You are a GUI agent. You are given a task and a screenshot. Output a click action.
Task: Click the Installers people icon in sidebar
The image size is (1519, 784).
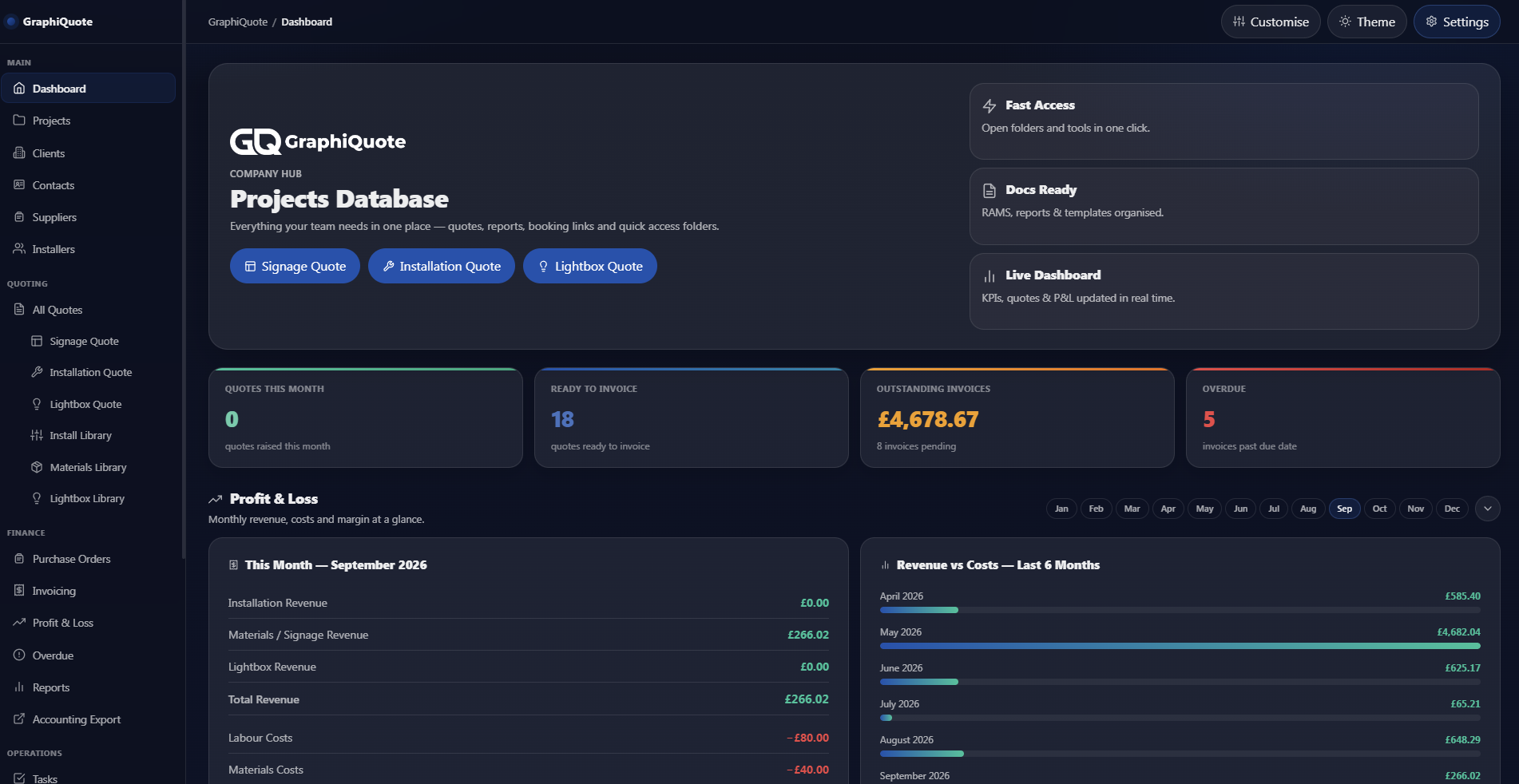tap(19, 249)
